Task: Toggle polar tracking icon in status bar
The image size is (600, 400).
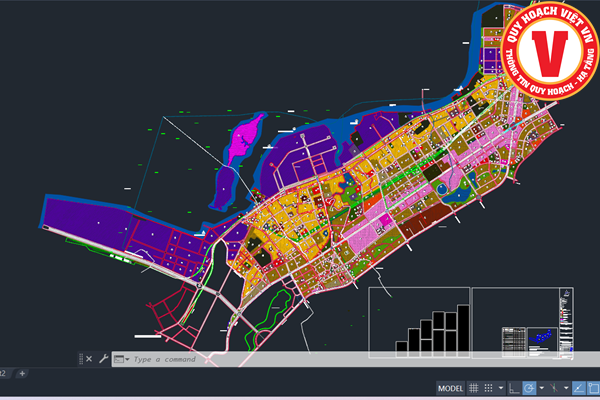Action: [x=529, y=388]
